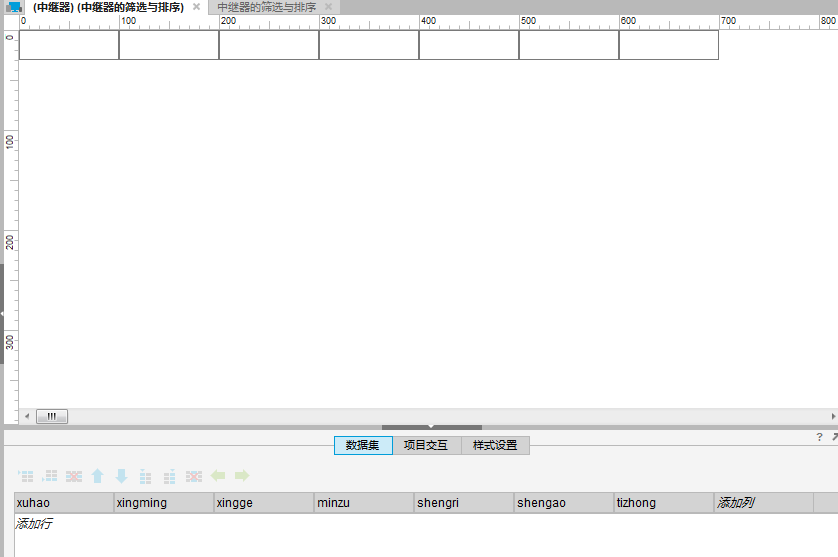Click the move column right green arrow
Viewport: 838px width, 557px height.
tap(242, 475)
